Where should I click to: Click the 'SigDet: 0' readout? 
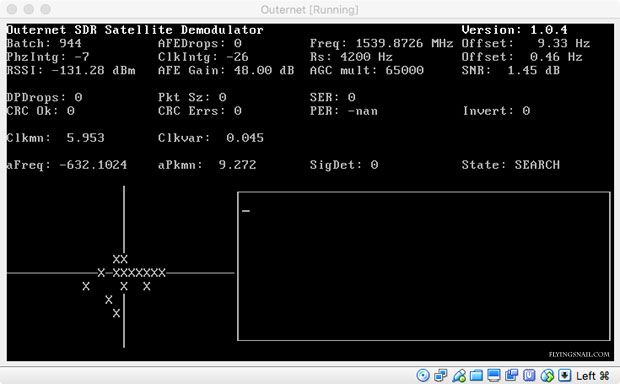pos(344,165)
